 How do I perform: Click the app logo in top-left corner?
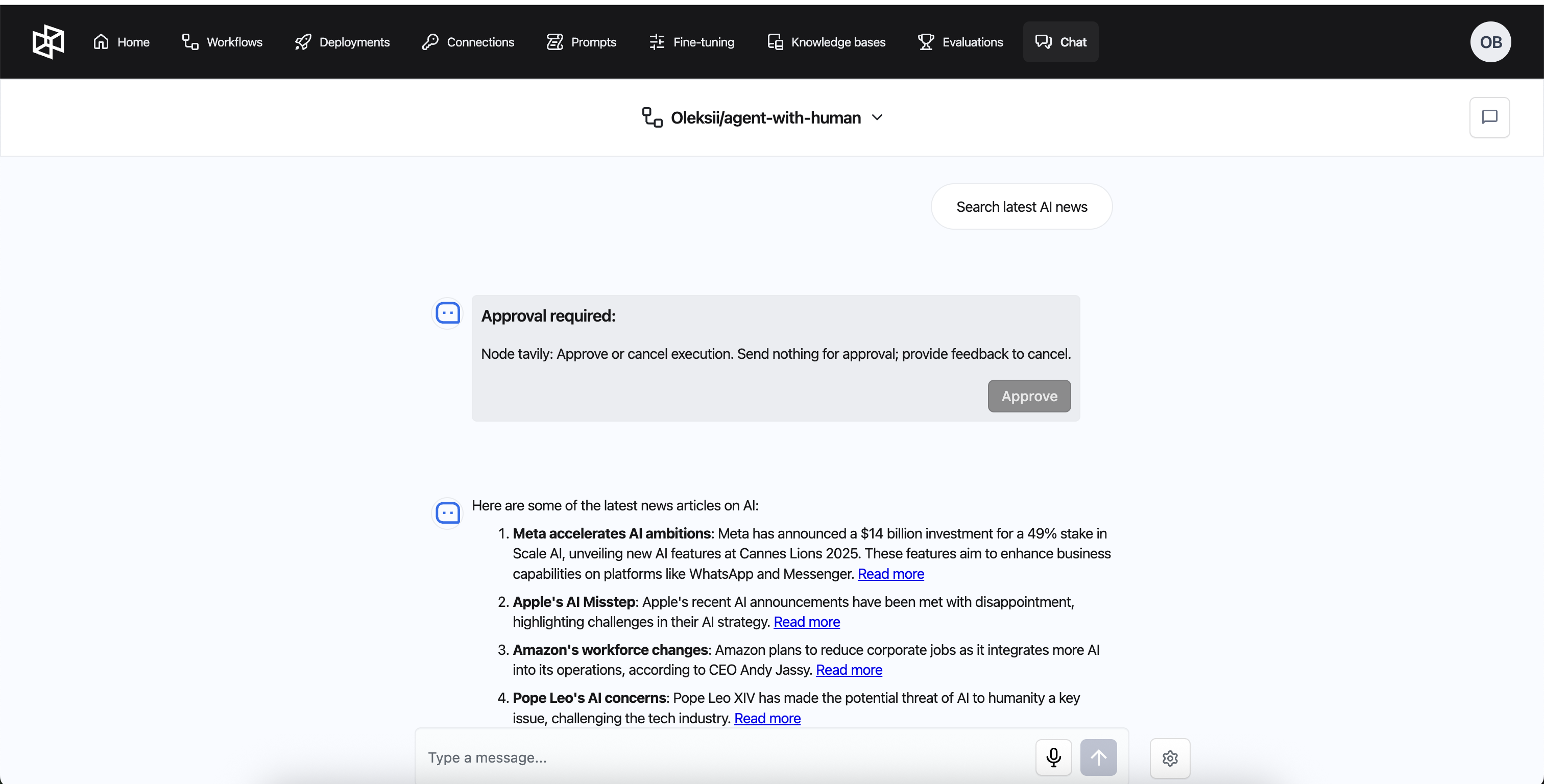tap(48, 42)
